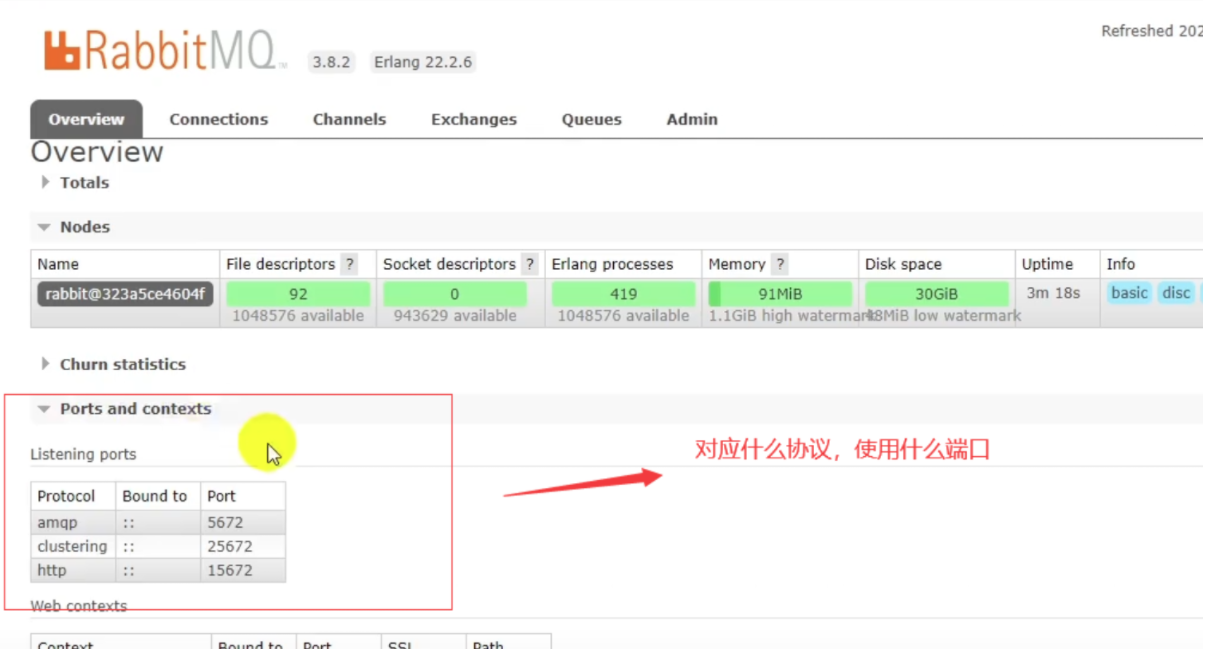This screenshot has height=649, width=1216.
Task: Collapse the Nodes section
Action: [x=75, y=227]
